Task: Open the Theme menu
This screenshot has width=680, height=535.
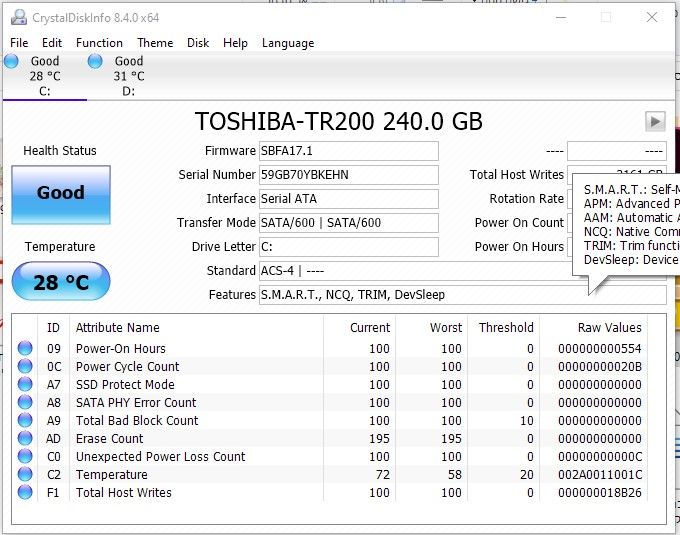Action: [155, 43]
